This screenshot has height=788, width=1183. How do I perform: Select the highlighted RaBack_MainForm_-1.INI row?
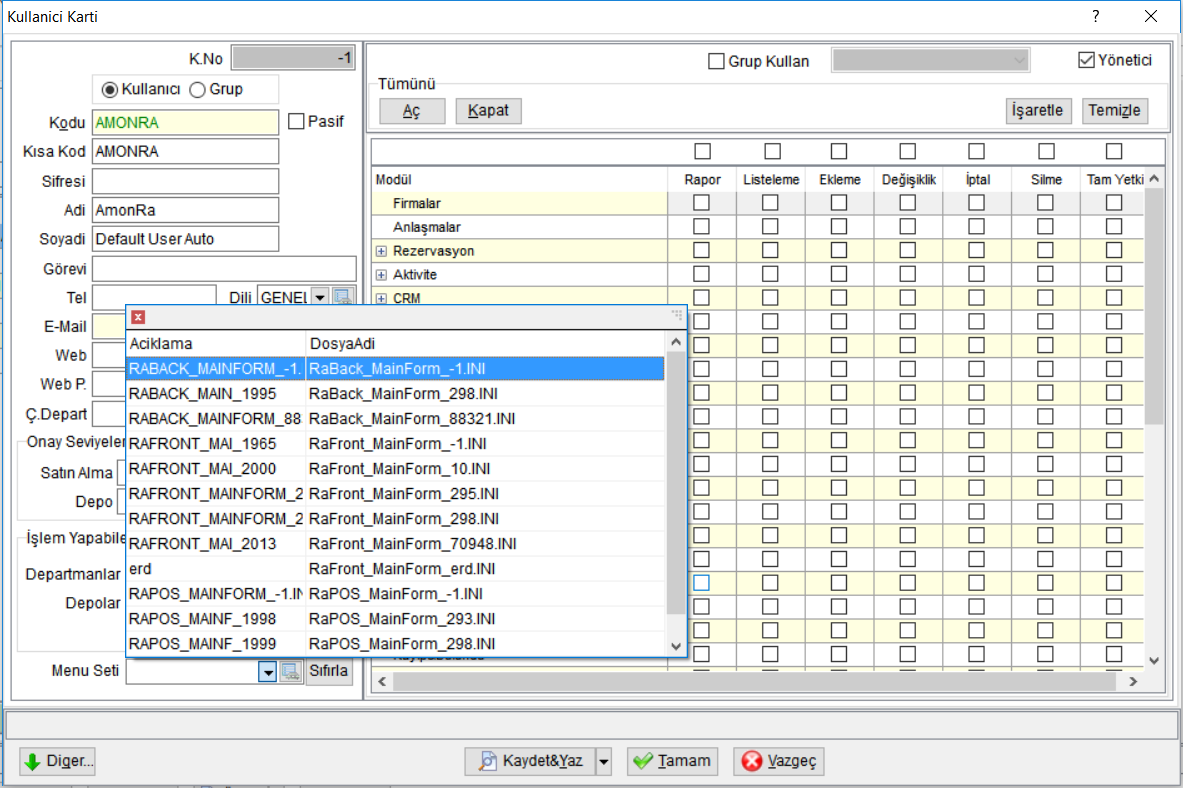click(x=396, y=369)
